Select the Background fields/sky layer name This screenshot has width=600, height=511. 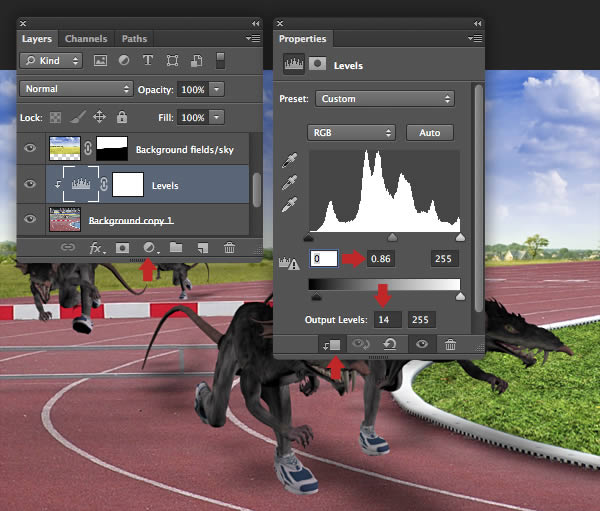click(185, 150)
